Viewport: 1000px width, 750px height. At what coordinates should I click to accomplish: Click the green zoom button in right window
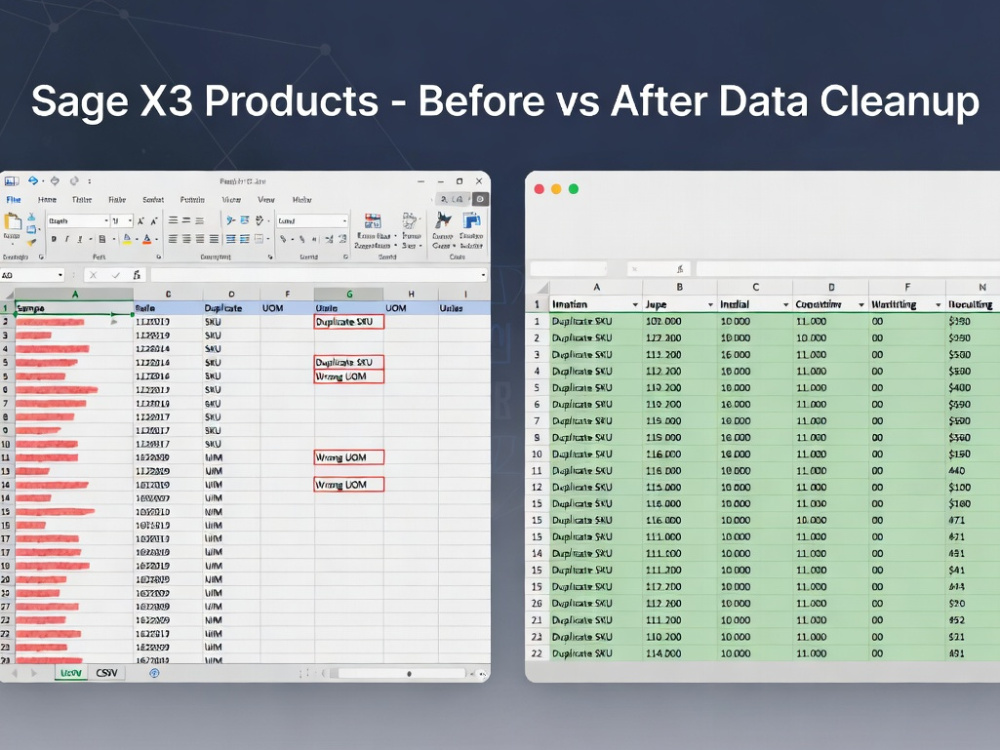[573, 189]
